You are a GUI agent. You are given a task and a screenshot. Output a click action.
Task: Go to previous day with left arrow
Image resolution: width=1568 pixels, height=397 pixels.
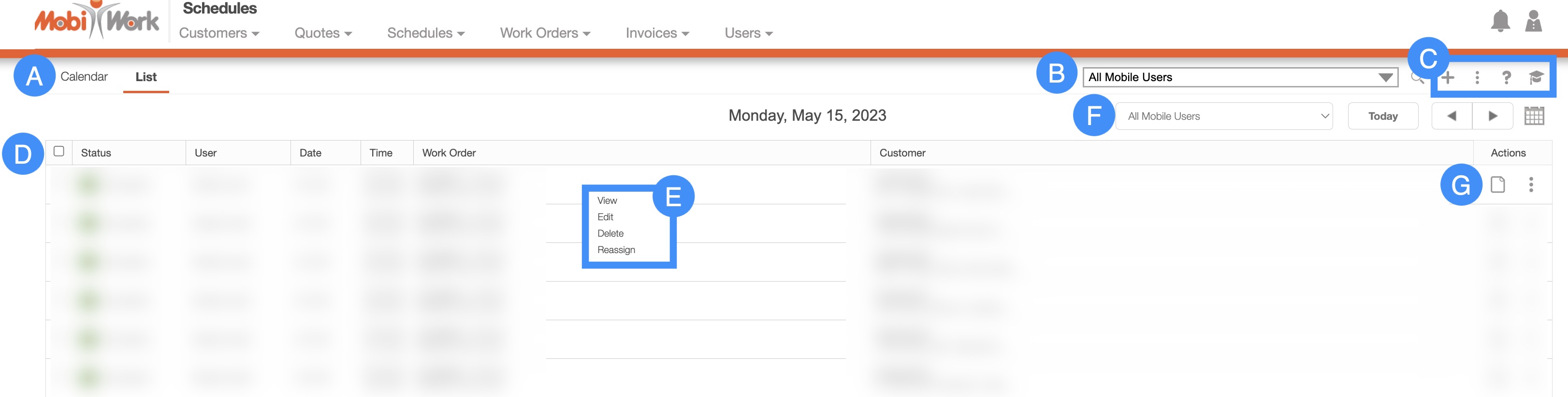tap(1452, 116)
